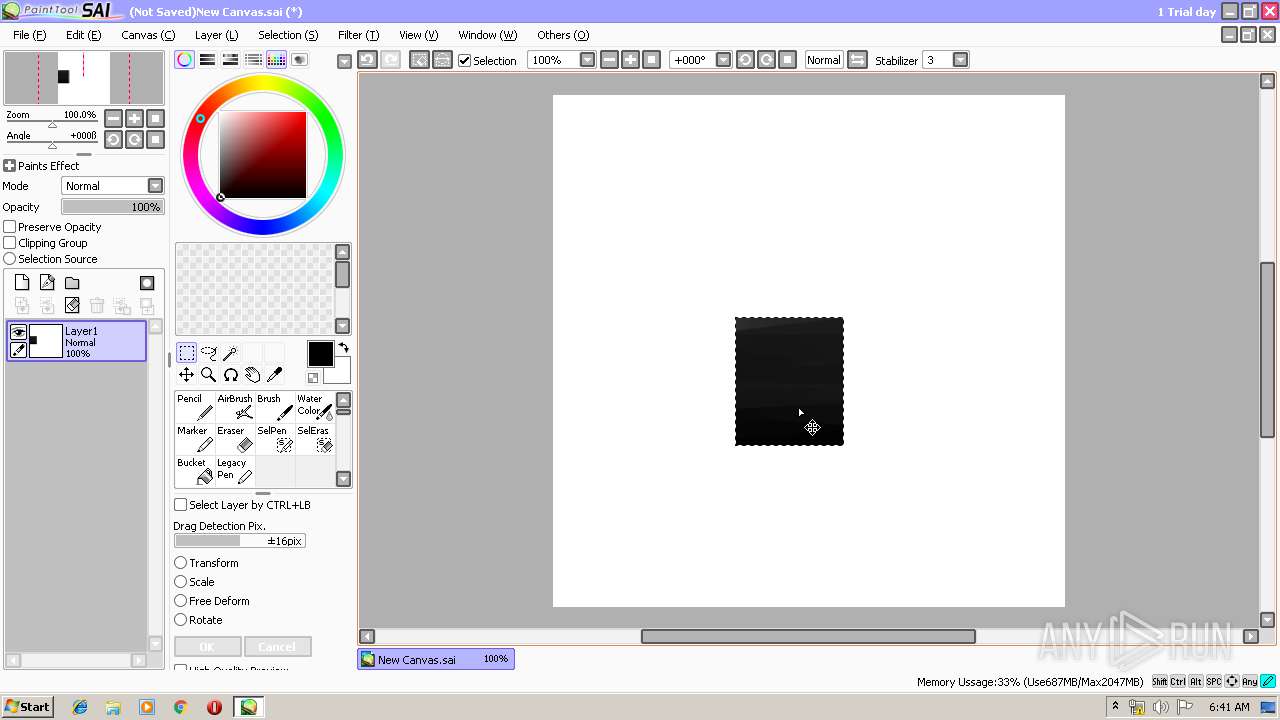The height and width of the screenshot is (720, 1280).
Task: Open the color panel options dropdown arrow
Action: [344, 61]
